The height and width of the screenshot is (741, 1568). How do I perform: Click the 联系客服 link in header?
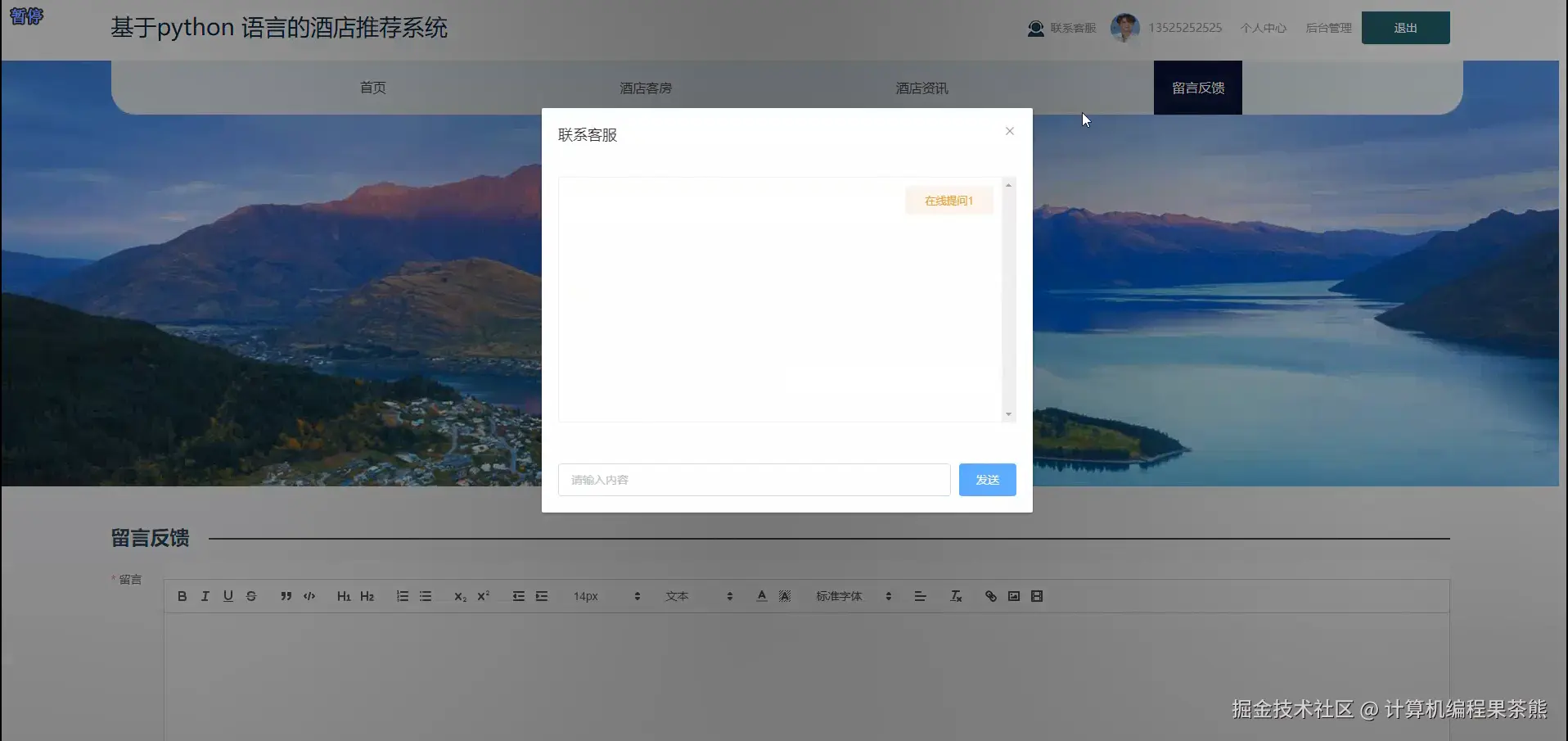(x=1074, y=28)
